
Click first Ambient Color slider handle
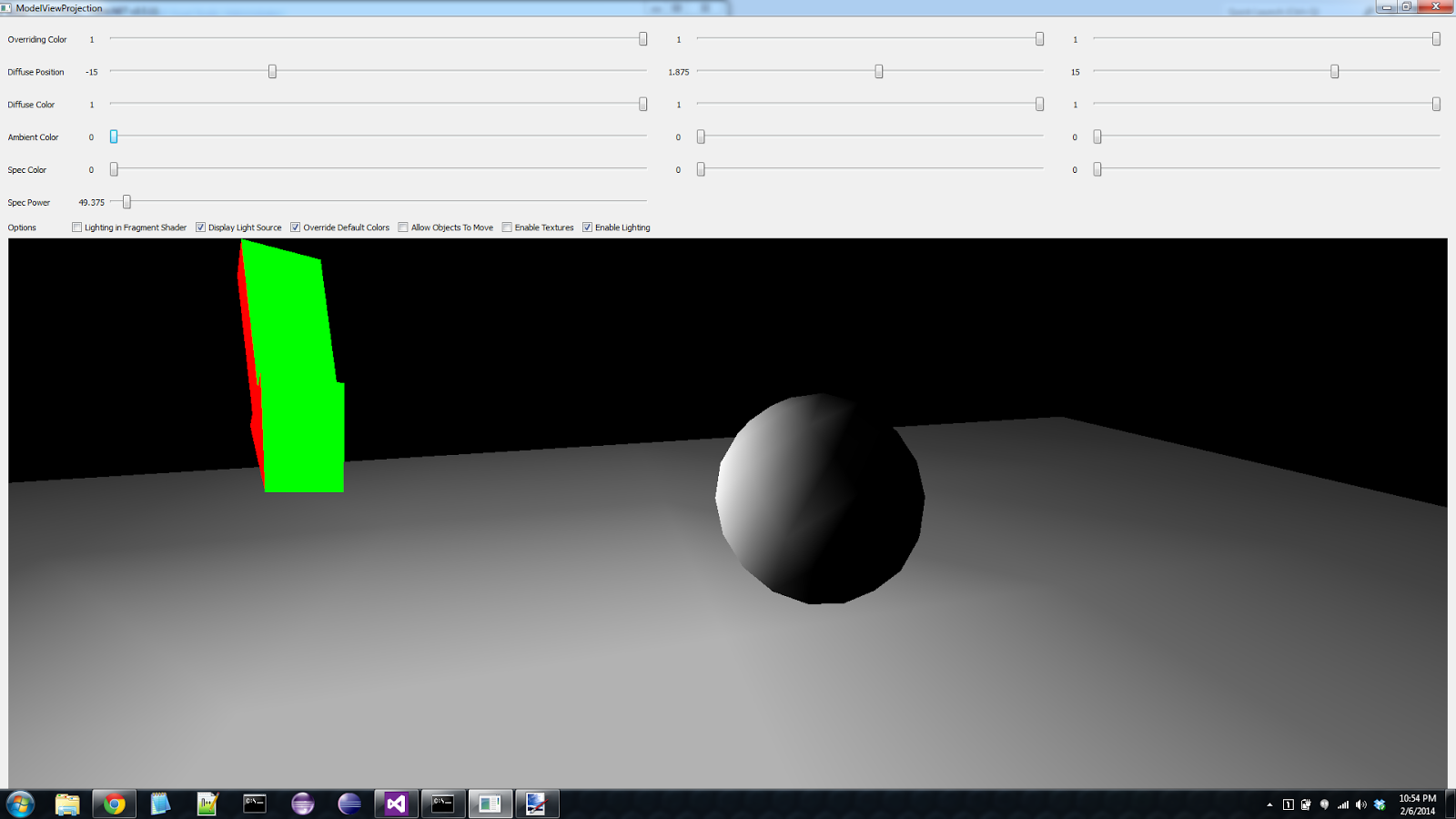pos(114,136)
